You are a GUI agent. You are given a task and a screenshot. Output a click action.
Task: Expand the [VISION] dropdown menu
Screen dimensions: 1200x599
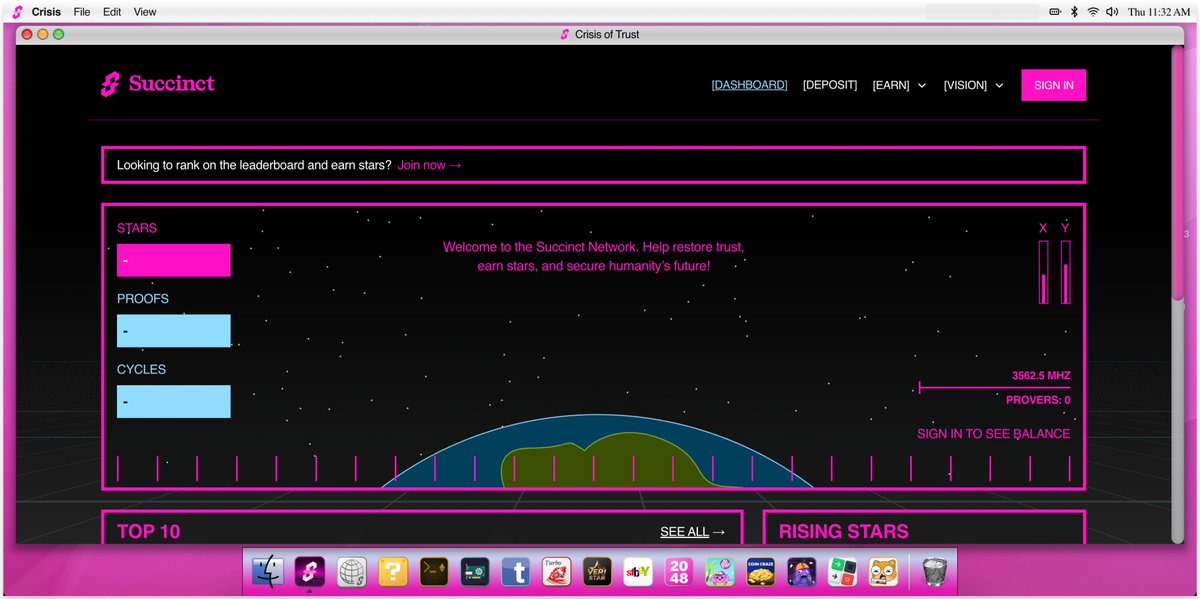pyautogui.click(x=973, y=85)
